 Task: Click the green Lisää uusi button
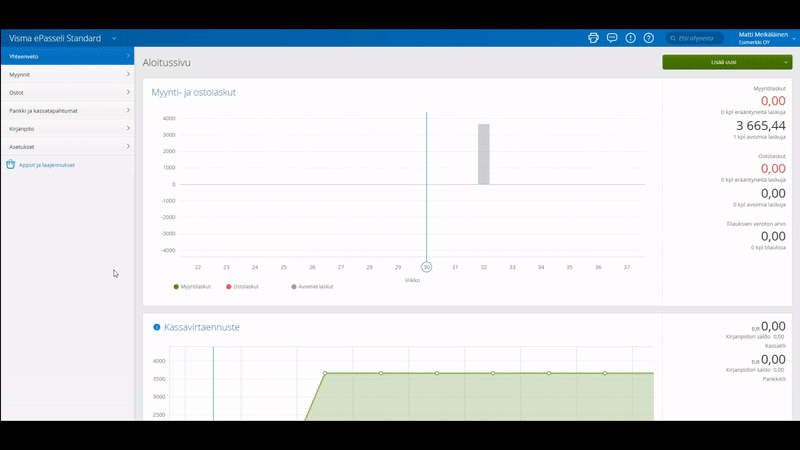point(727,62)
